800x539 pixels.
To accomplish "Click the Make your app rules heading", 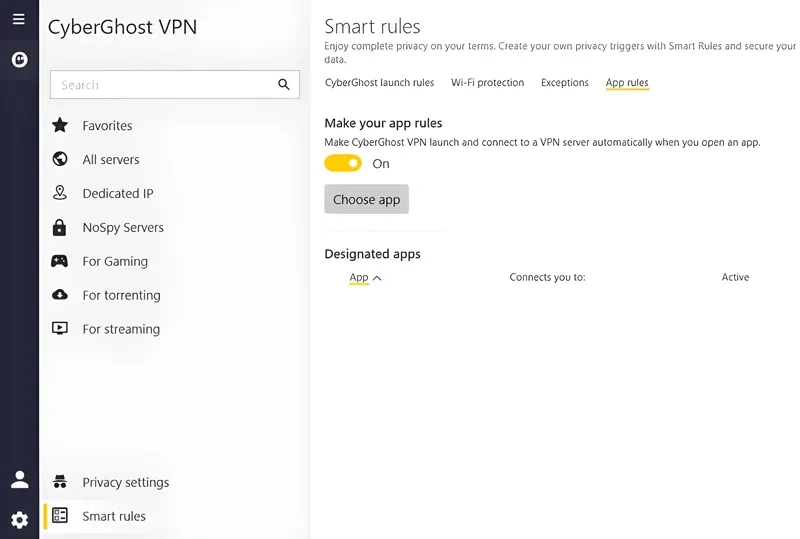I will coord(383,123).
